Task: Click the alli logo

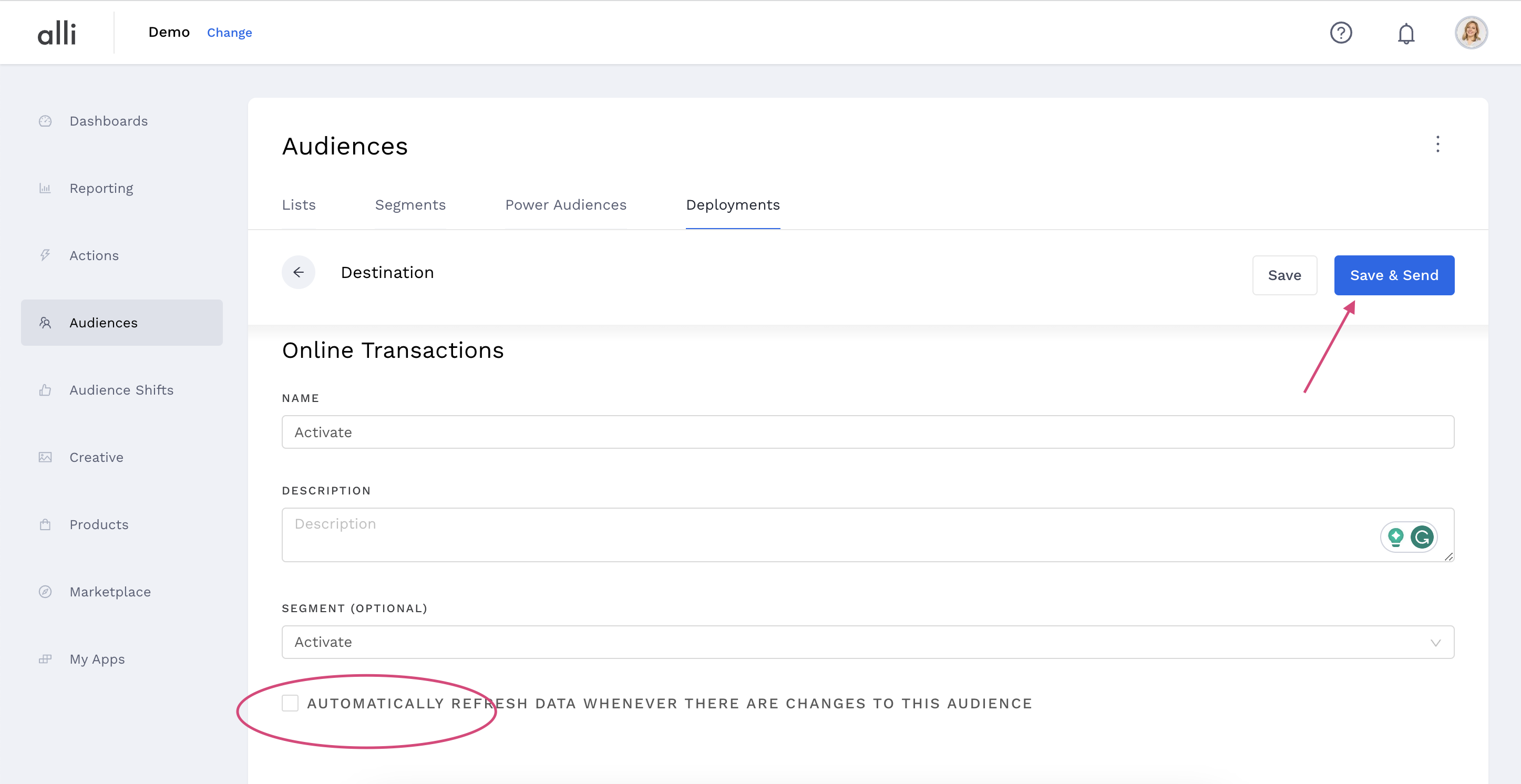Action: coord(57,33)
